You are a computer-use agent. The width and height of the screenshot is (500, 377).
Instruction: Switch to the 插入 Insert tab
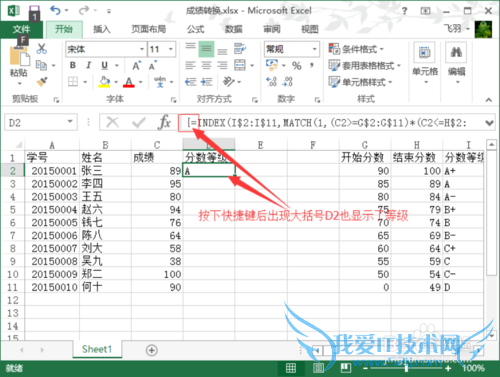point(102,29)
